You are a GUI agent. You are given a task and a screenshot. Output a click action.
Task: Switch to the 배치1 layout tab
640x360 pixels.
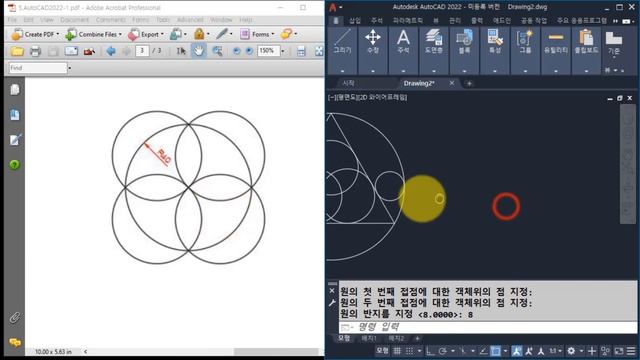[x=369, y=338]
